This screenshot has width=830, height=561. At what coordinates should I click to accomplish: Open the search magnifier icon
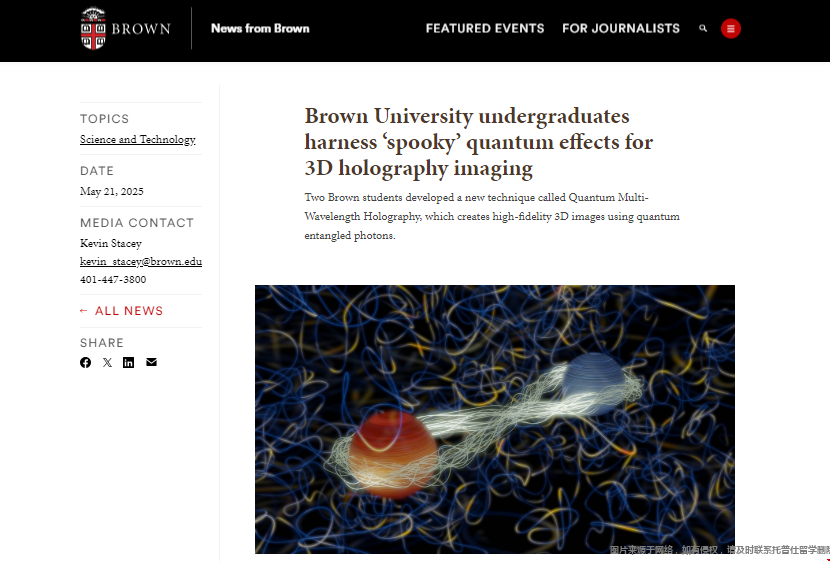[x=703, y=29]
